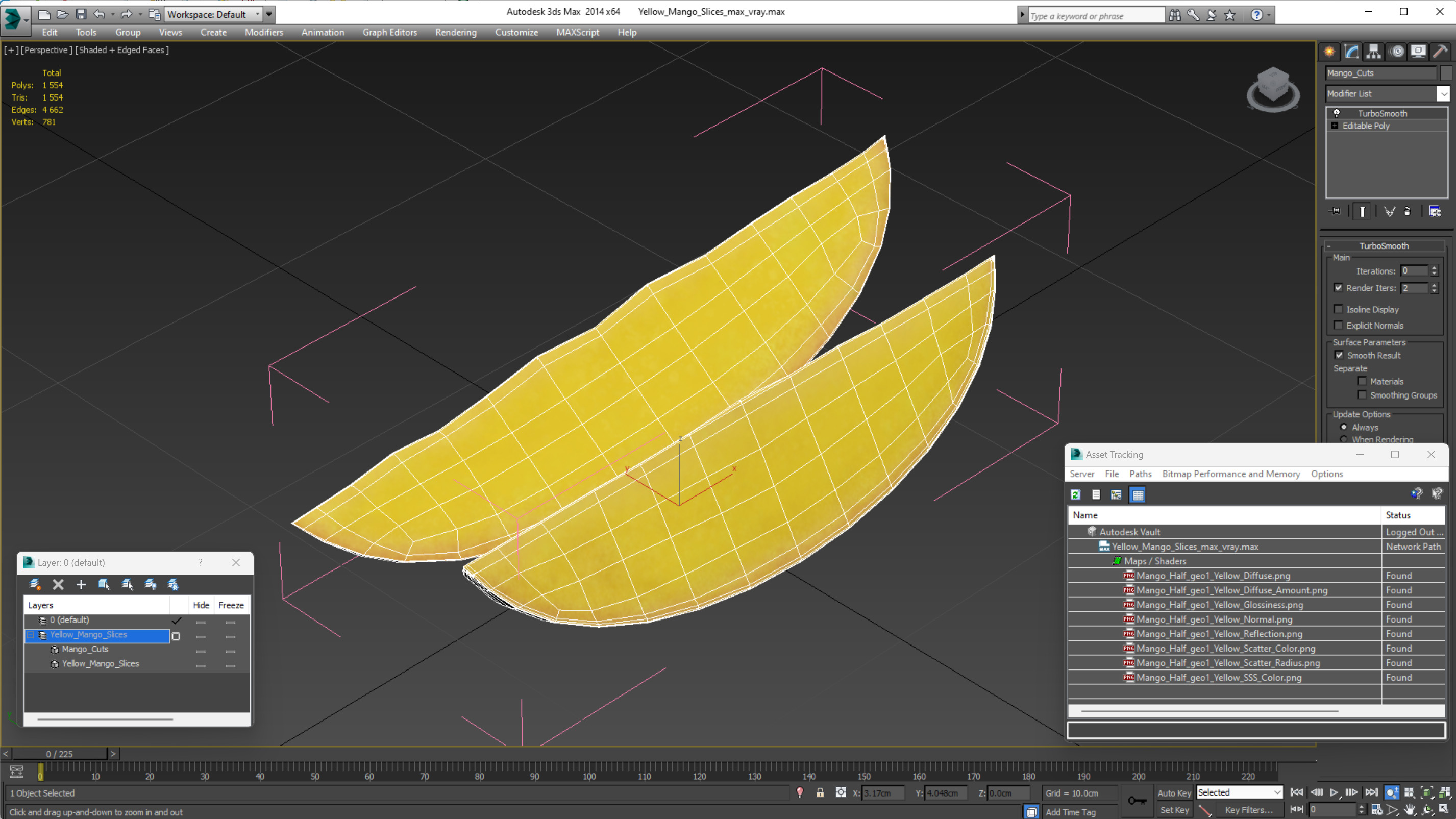Click Create New Layer icon in Layer dialog
Screen dimensions: 1456x819
click(35, 584)
